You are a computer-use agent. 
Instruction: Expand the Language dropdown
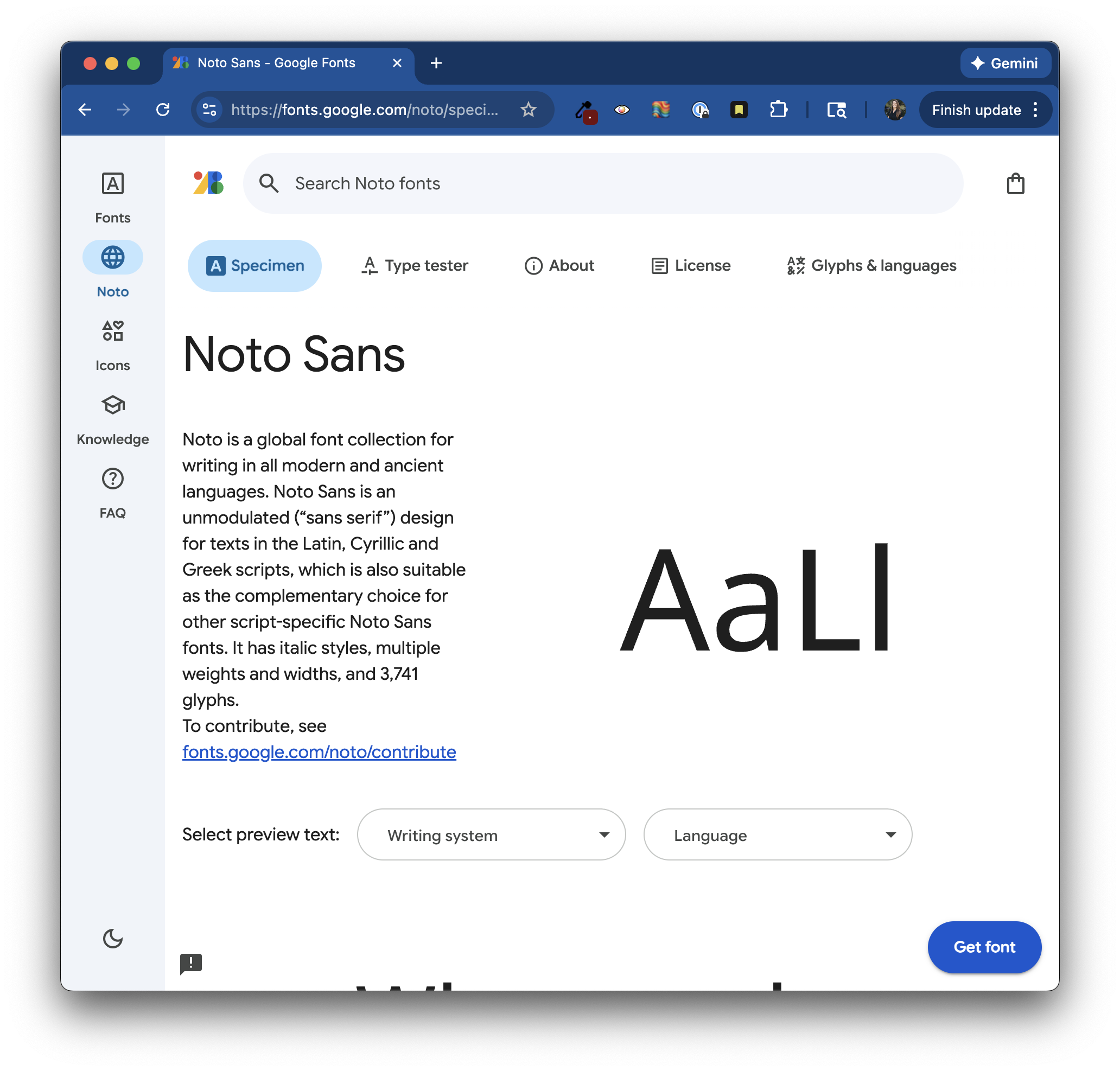pos(777,834)
